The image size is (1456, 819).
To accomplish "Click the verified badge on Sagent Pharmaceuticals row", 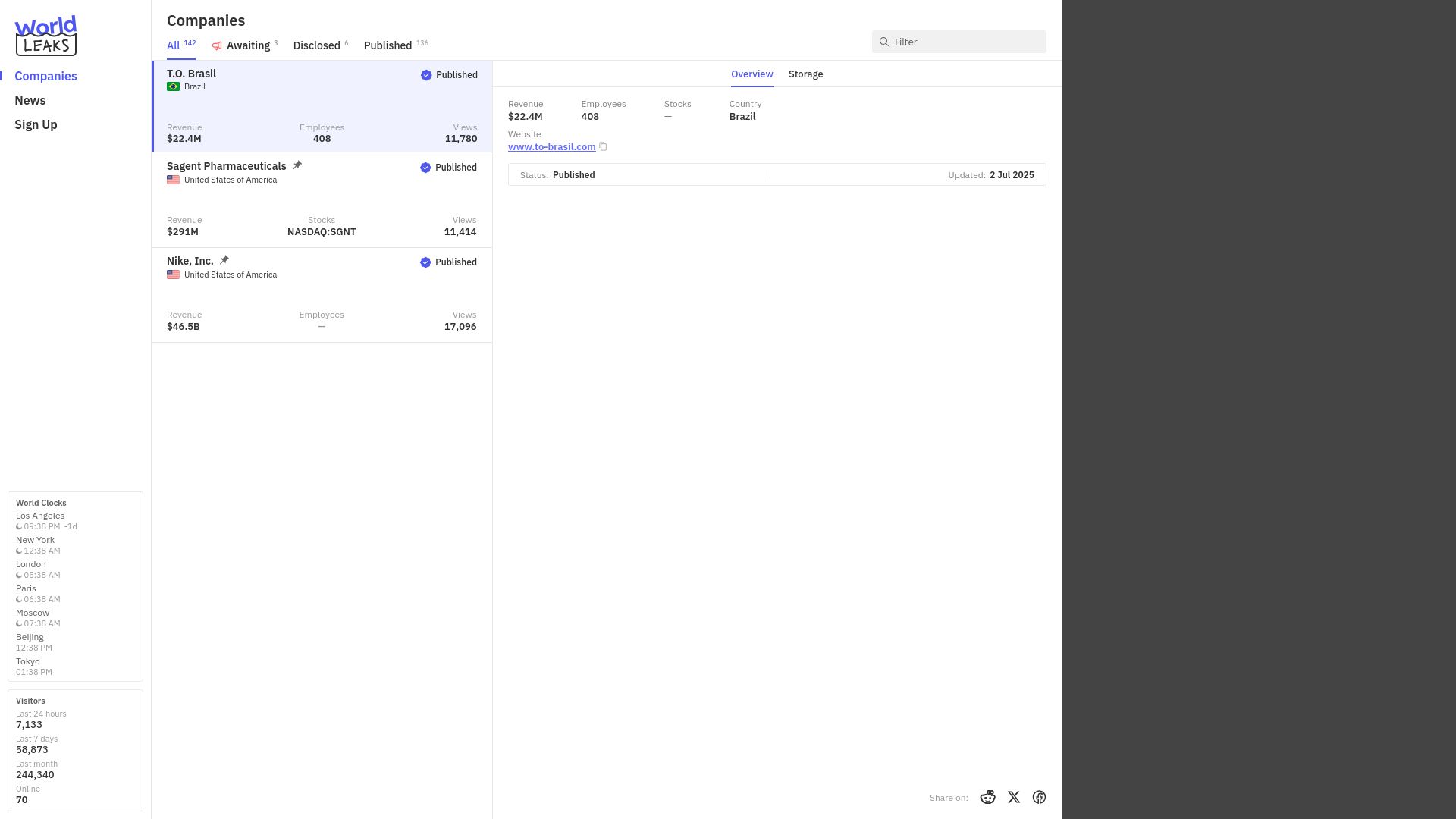I will coord(425,168).
